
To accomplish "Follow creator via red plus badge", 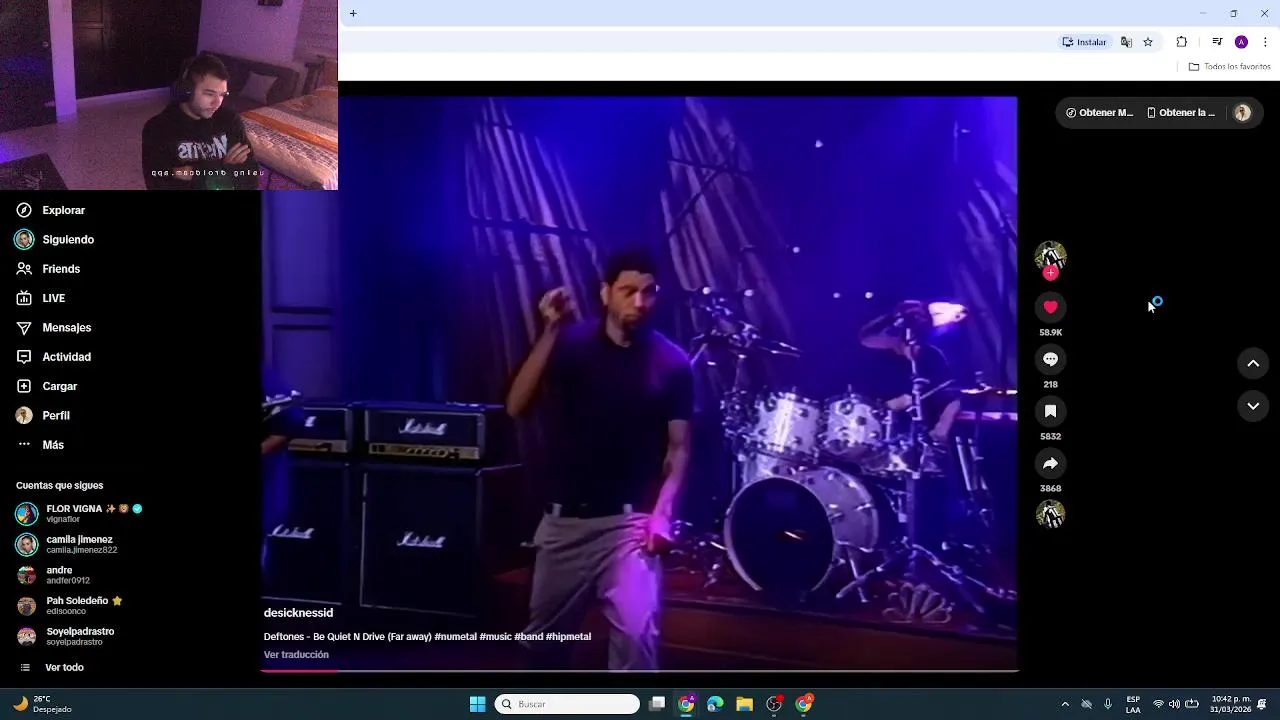I will tap(1050, 273).
